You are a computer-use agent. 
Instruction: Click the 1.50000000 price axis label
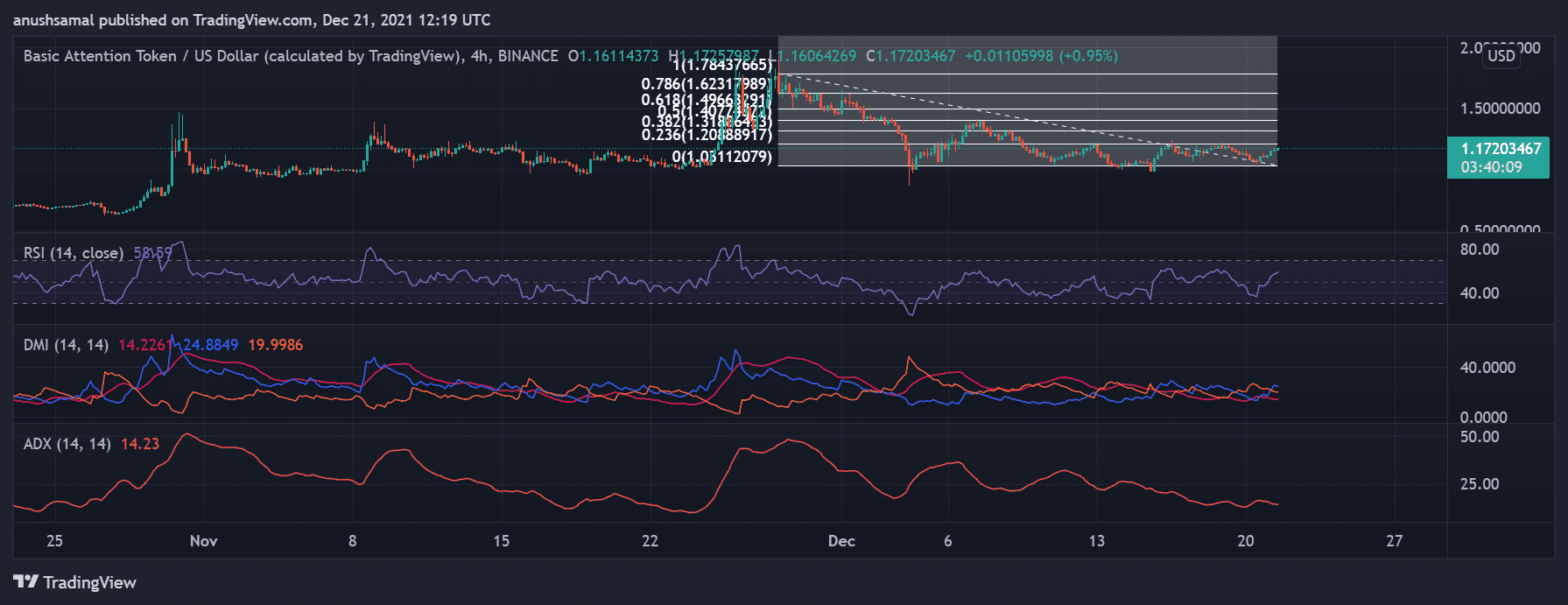pos(1500,109)
